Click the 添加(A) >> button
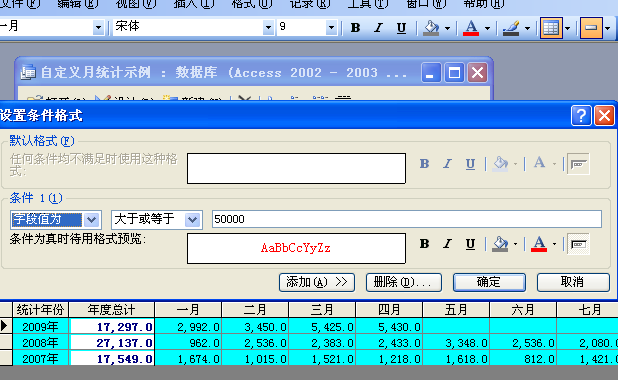 point(317,282)
